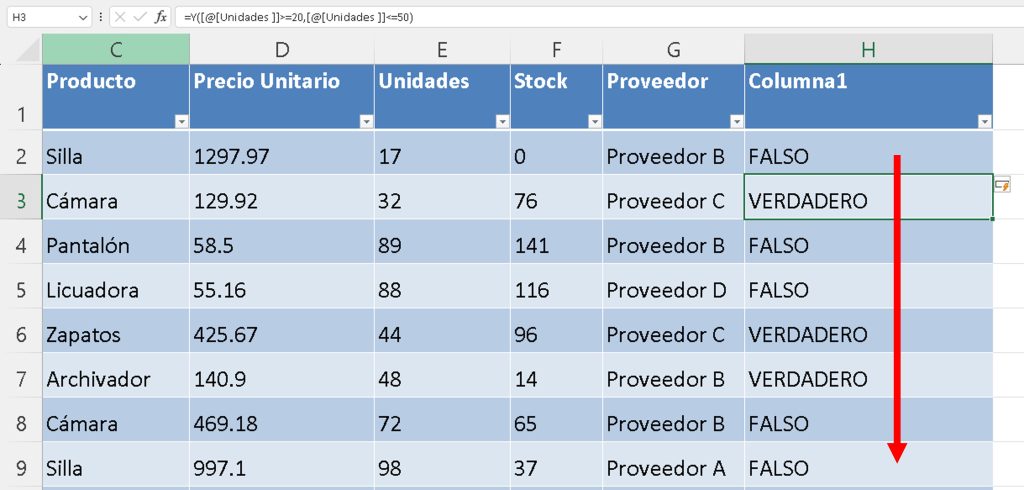1024x490 pixels.
Task: Click the AutoCorrect options lightning icon
Action: click(1001, 186)
